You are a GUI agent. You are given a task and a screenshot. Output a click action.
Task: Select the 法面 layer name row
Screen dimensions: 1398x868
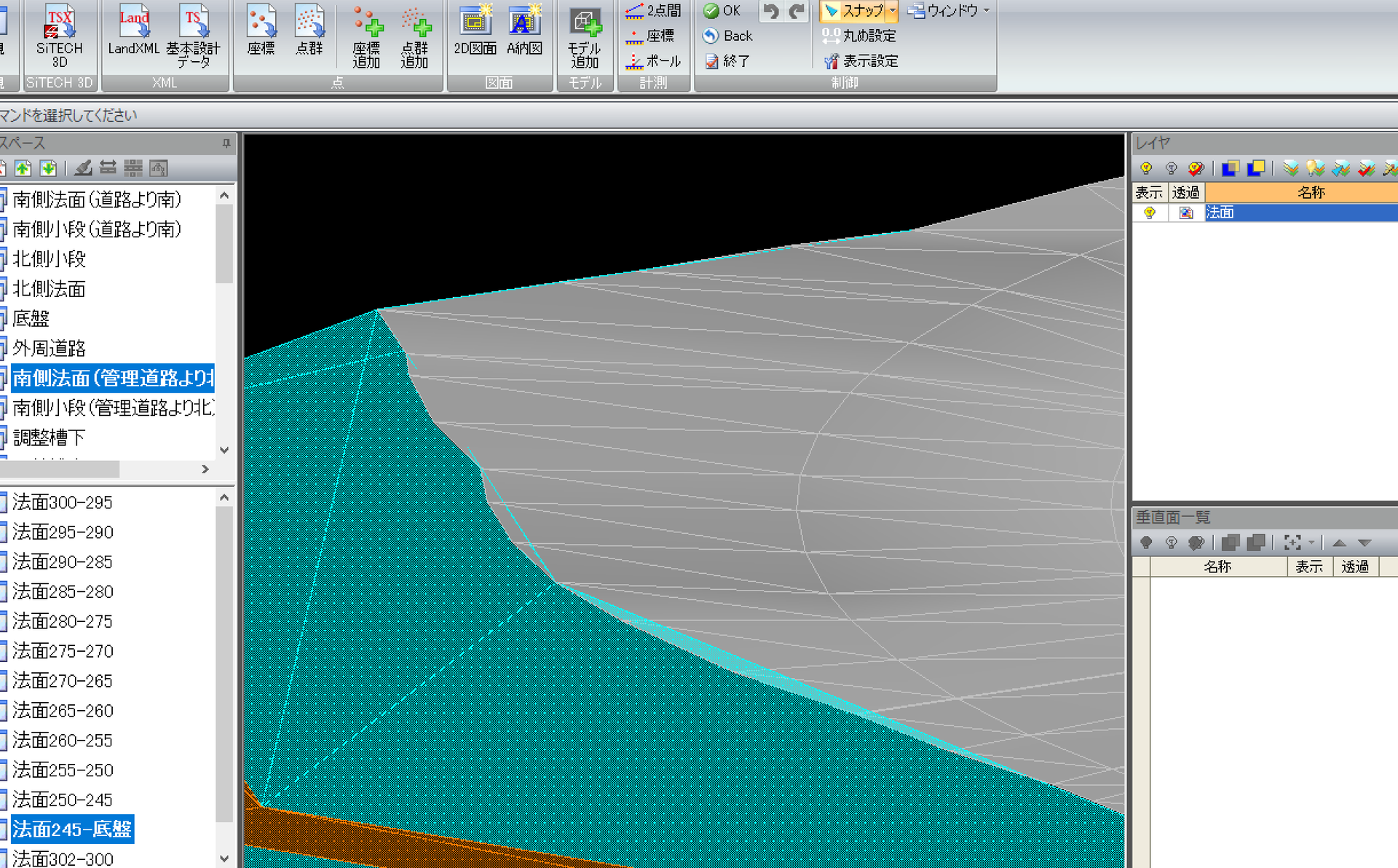(x=1301, y=213)
